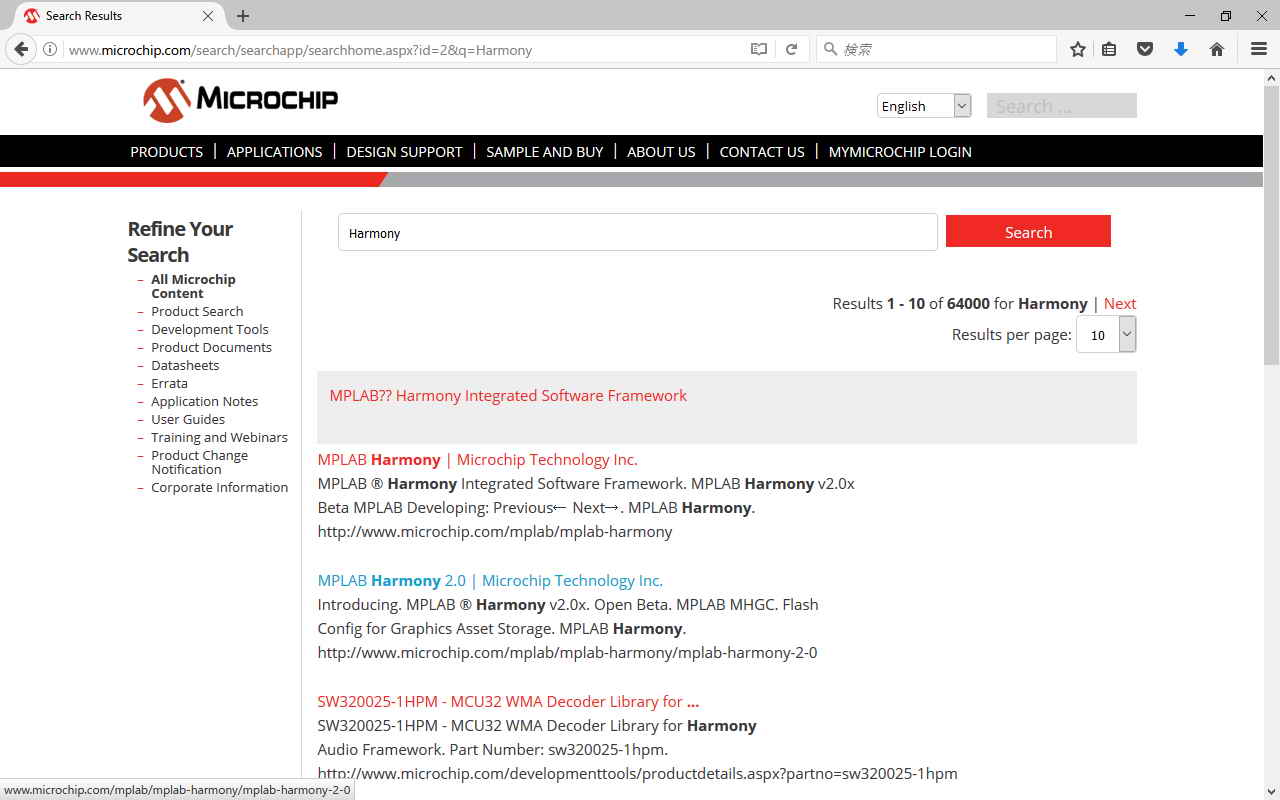Viewport: 1280px width, 800px height.
Task: Go to Next results page
Action: (1120, 303)
